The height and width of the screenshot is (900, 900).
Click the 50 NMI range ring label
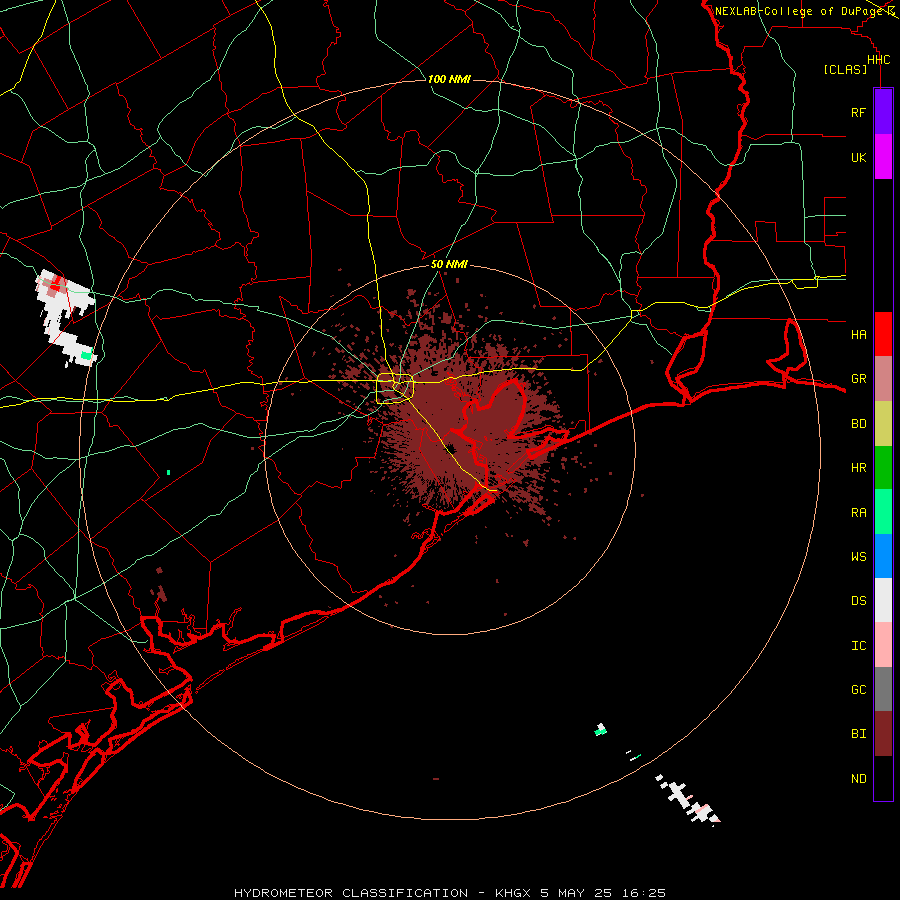(449, 264)
